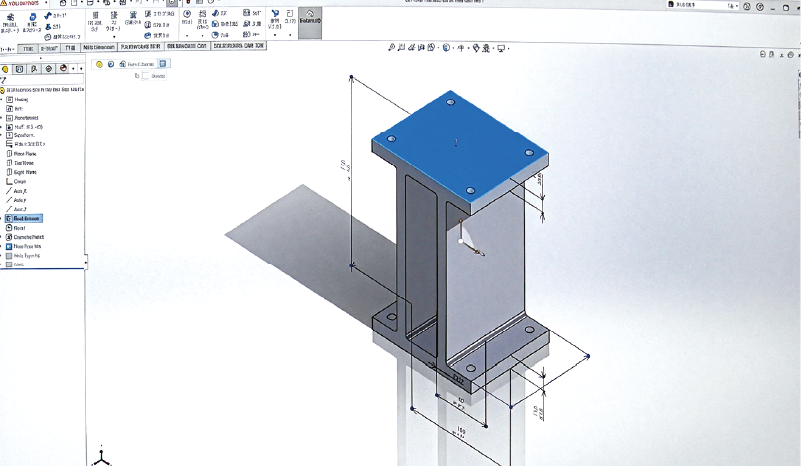801x466 pixels.
Task: Switch to FeatureManager design tree tab
Action: [5, 68]
